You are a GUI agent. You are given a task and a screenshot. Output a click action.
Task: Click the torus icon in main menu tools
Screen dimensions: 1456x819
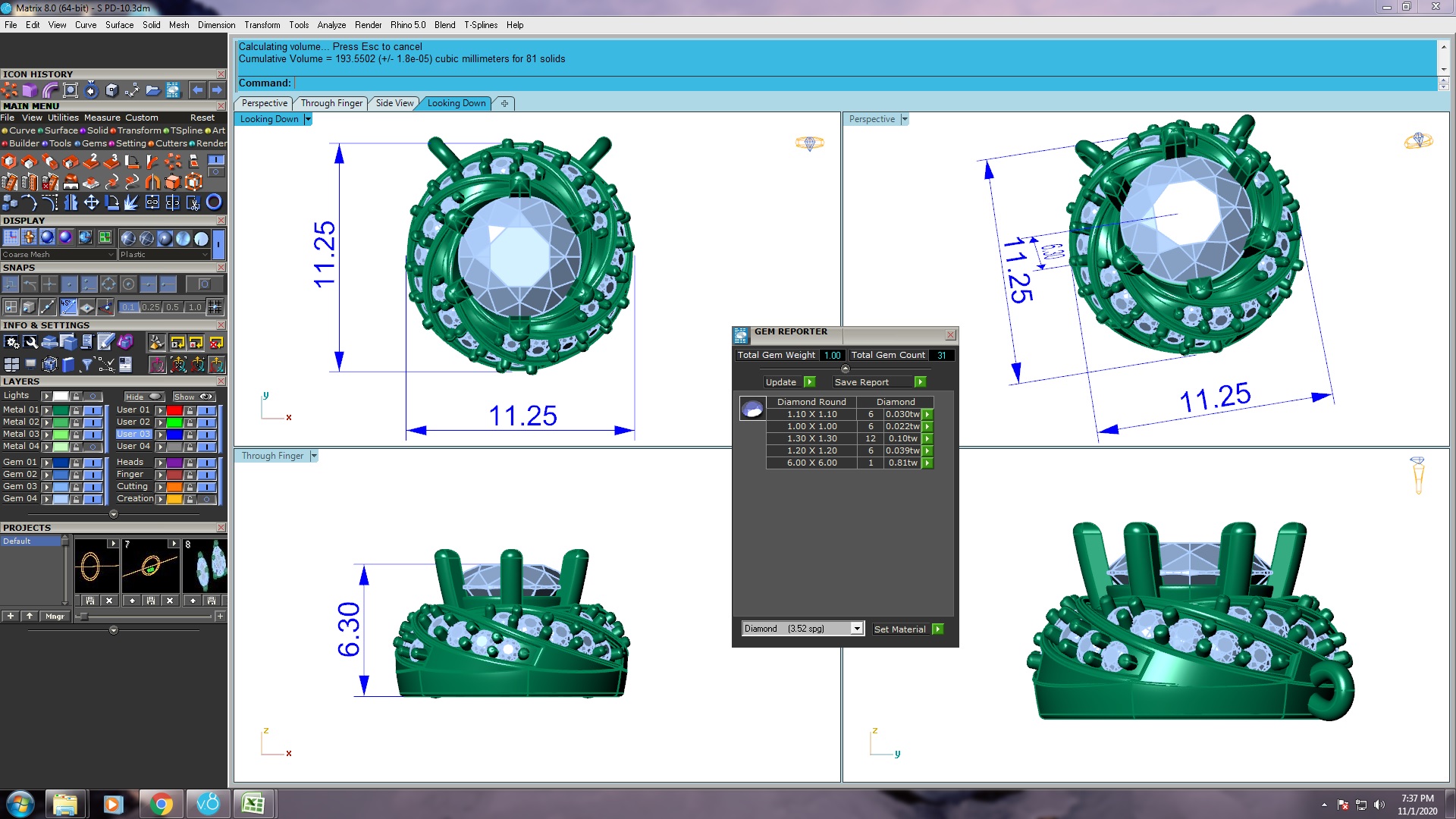[x=214, y=202]
